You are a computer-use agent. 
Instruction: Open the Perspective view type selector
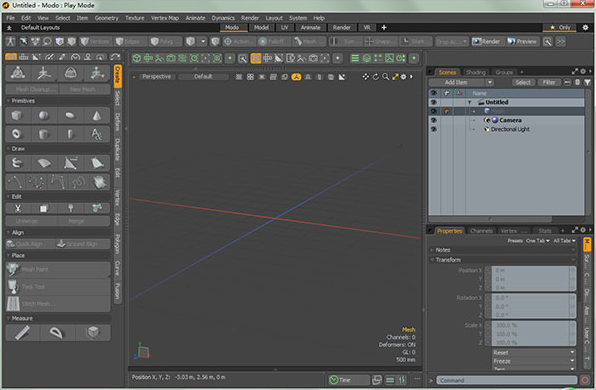click(x=157, y=77)
